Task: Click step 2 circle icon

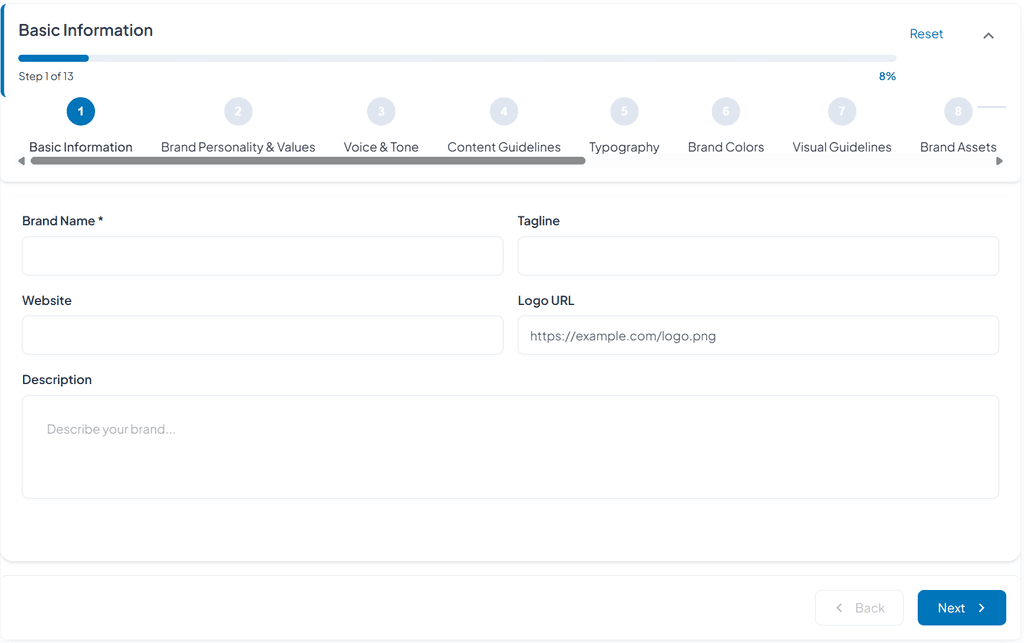Action: point(238,112)
